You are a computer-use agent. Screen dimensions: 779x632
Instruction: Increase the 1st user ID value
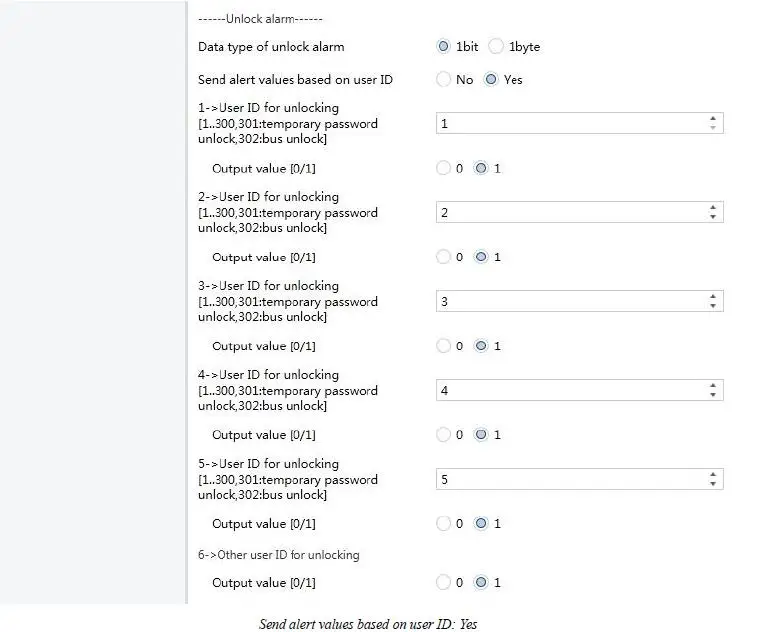(x=713, y=119)
